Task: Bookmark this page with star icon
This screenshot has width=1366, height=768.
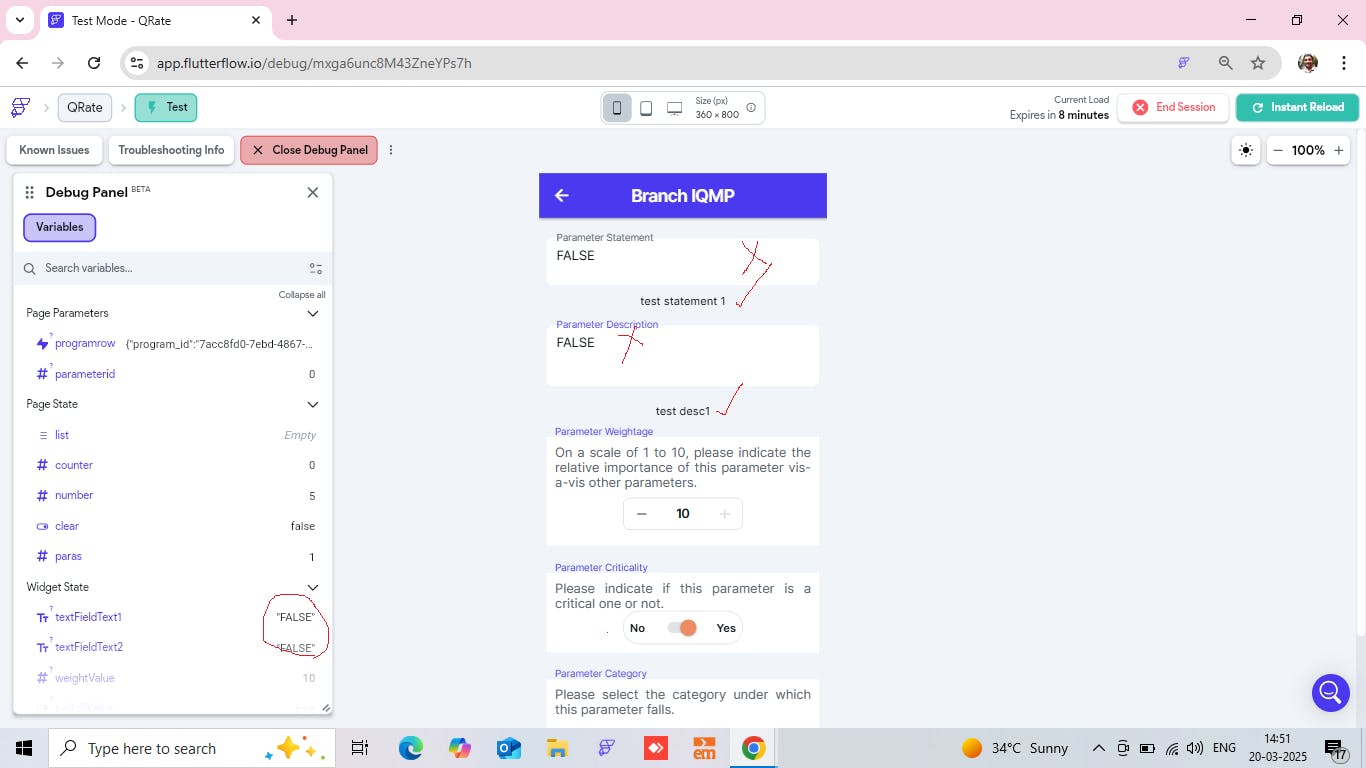Action: point(1258,63)
